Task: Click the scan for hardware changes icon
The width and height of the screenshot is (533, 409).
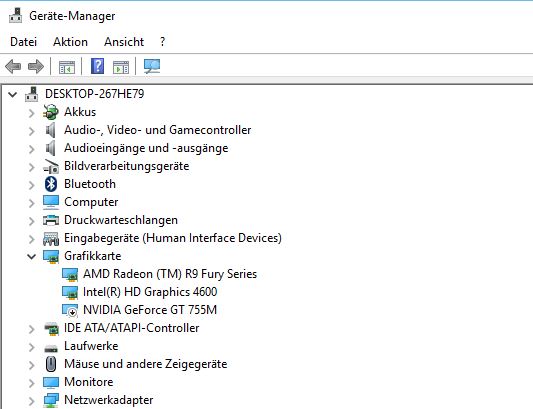Action: [152, 66]
